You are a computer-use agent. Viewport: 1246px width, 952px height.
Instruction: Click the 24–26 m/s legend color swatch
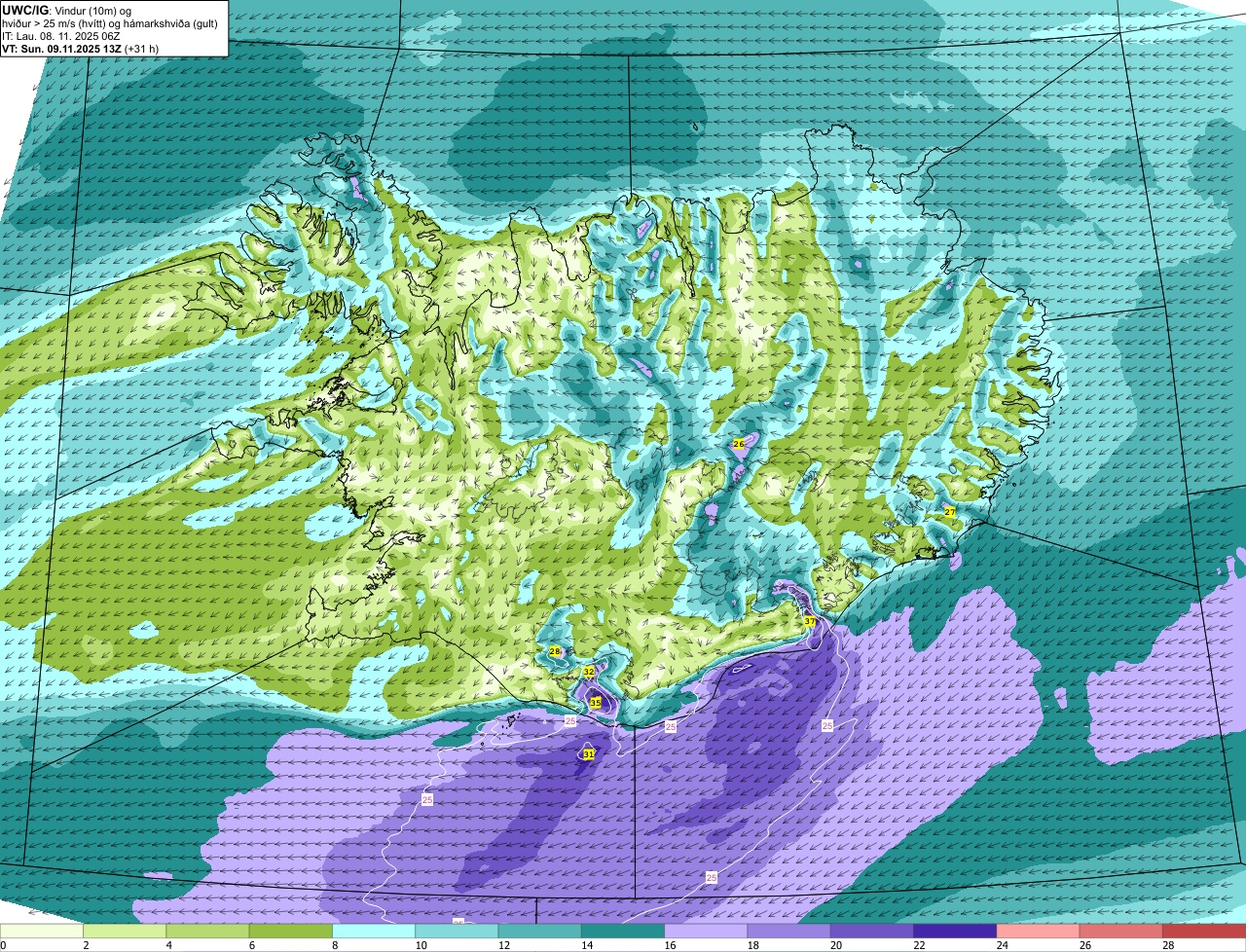tap(1039, 931)
